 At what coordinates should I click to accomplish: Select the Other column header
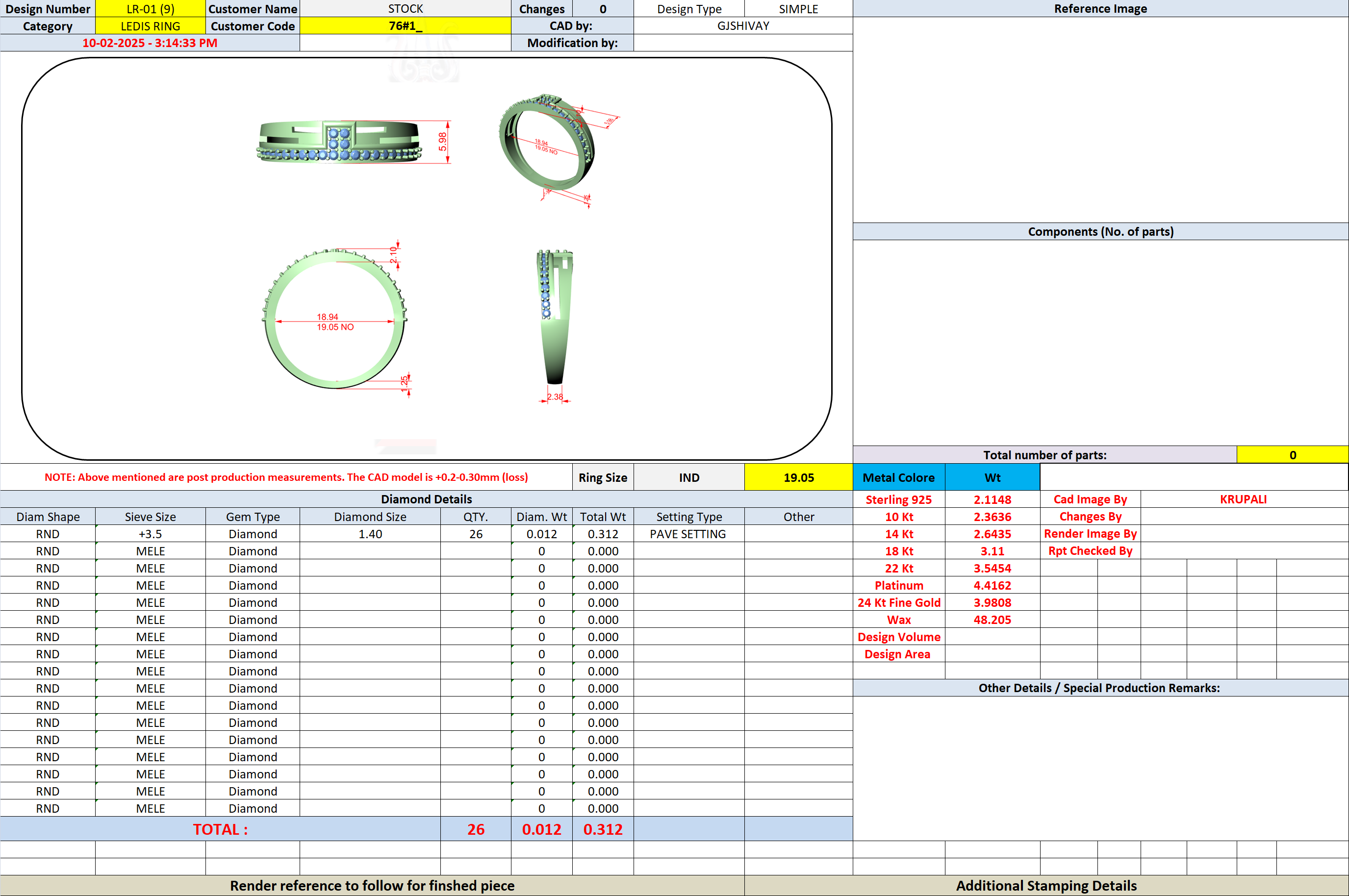coord(798,517)
